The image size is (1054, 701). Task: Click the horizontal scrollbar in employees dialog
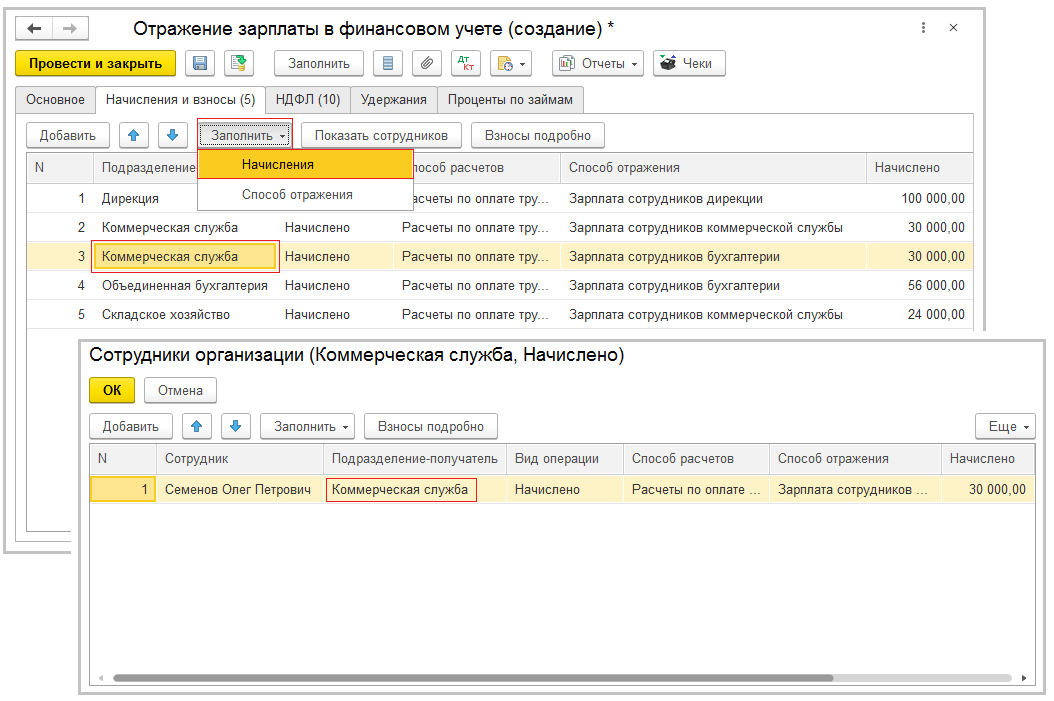tap(472, 677)
